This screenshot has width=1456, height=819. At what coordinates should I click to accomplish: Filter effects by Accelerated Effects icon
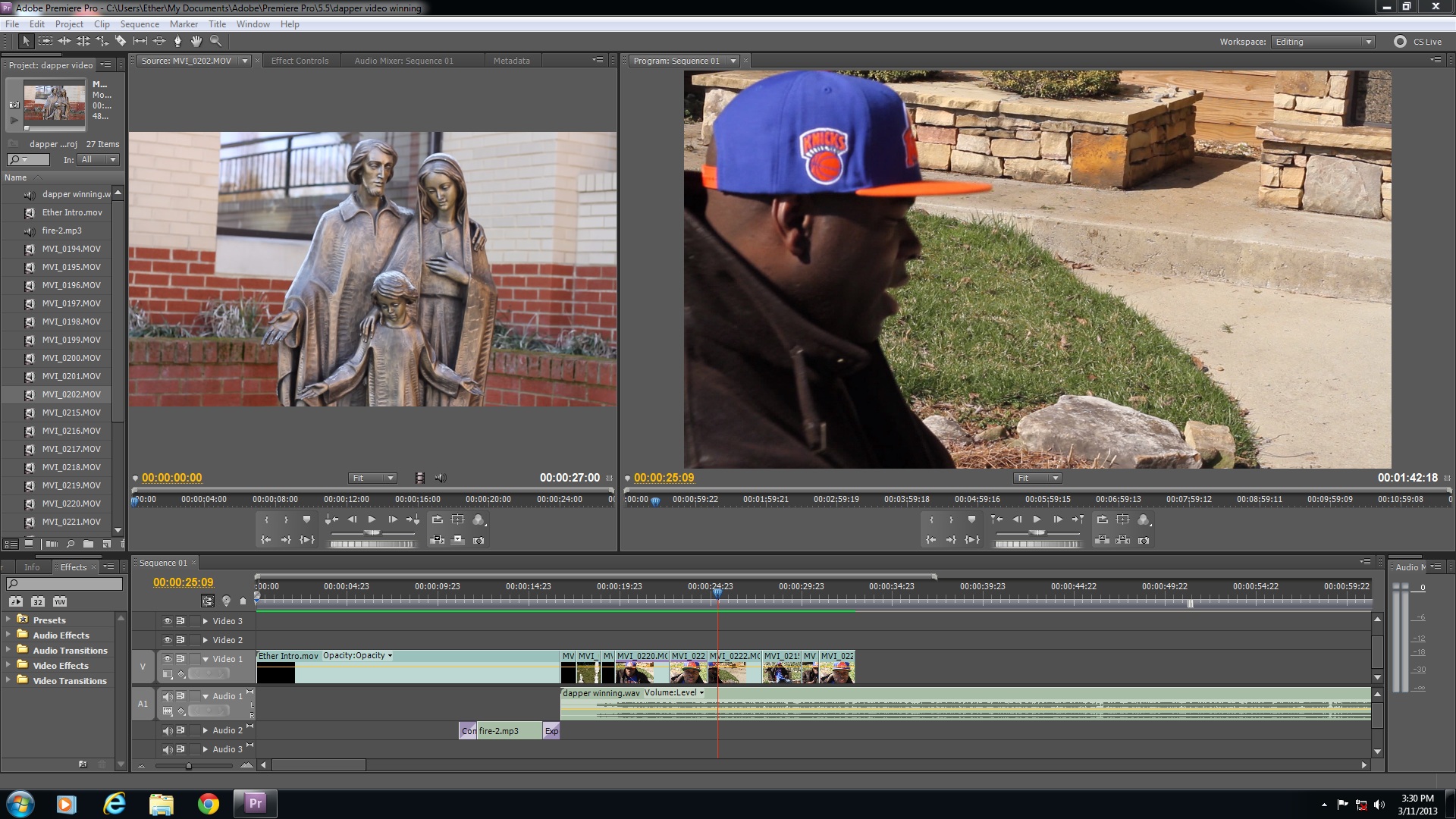[16, 601]
